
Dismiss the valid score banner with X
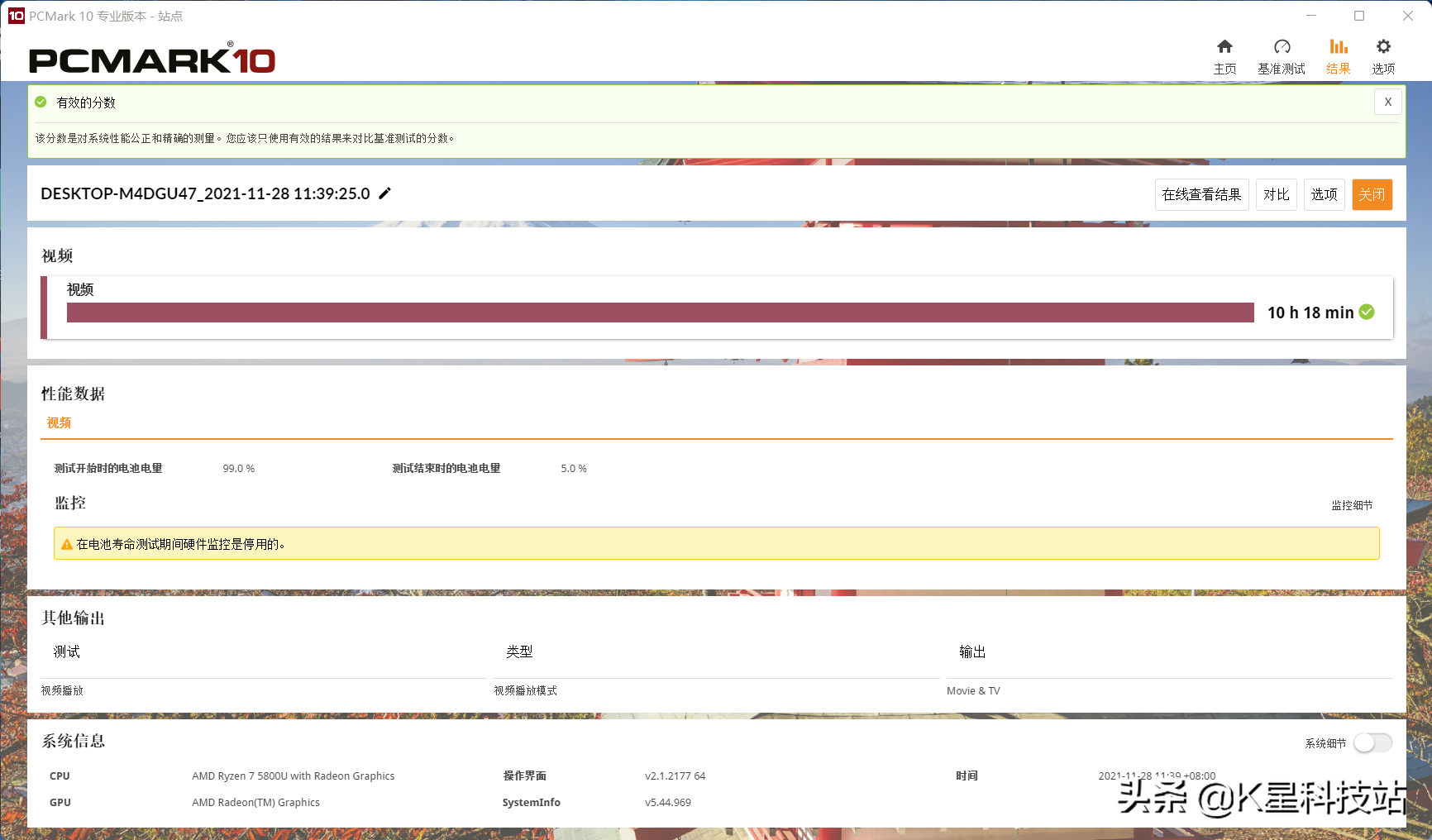click(1387, 102)
